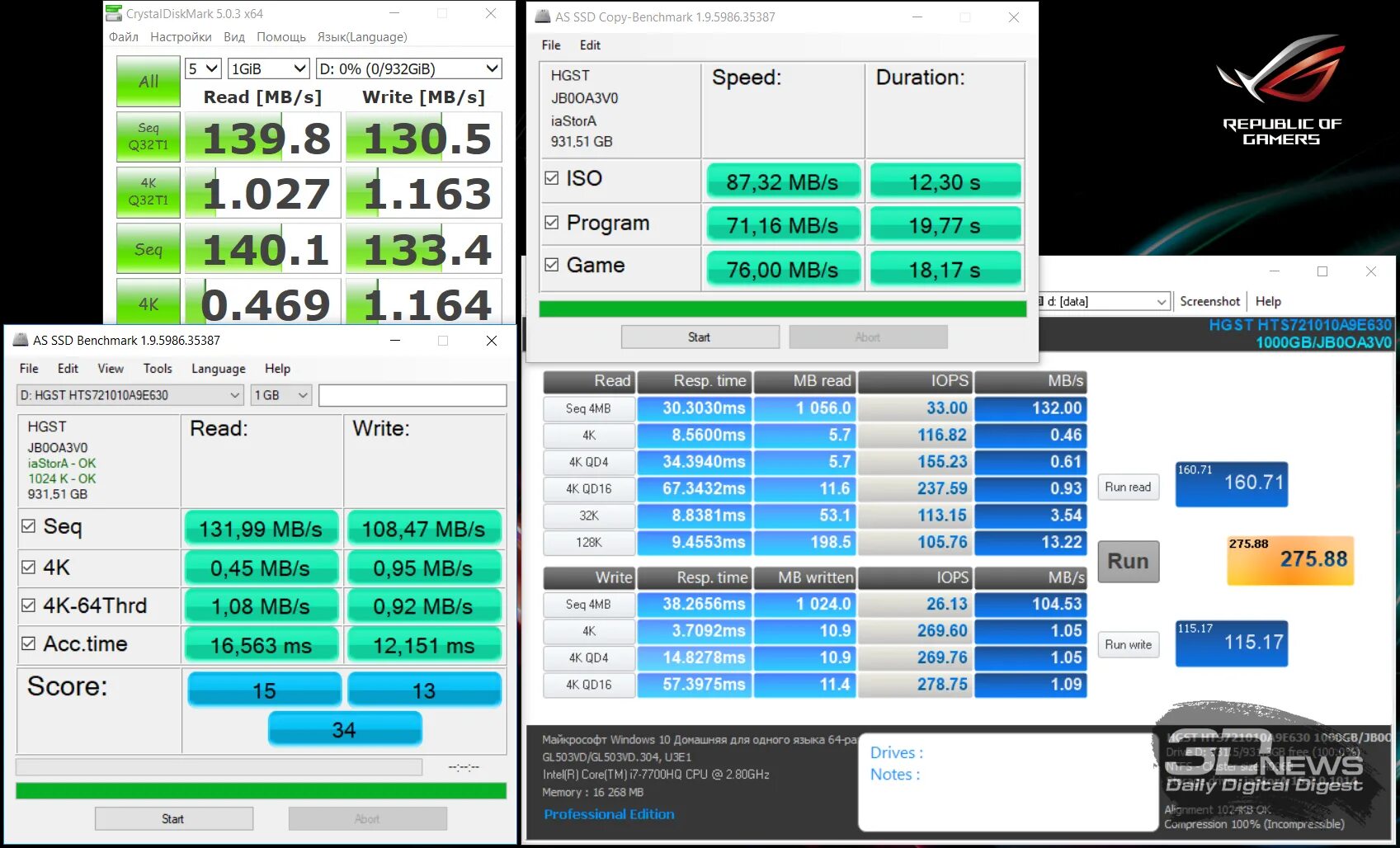Screen dimensions: 1400x848
Task: Toggle the Acc.time checkbox in AS SSD Benchmark
Action: 28,643
